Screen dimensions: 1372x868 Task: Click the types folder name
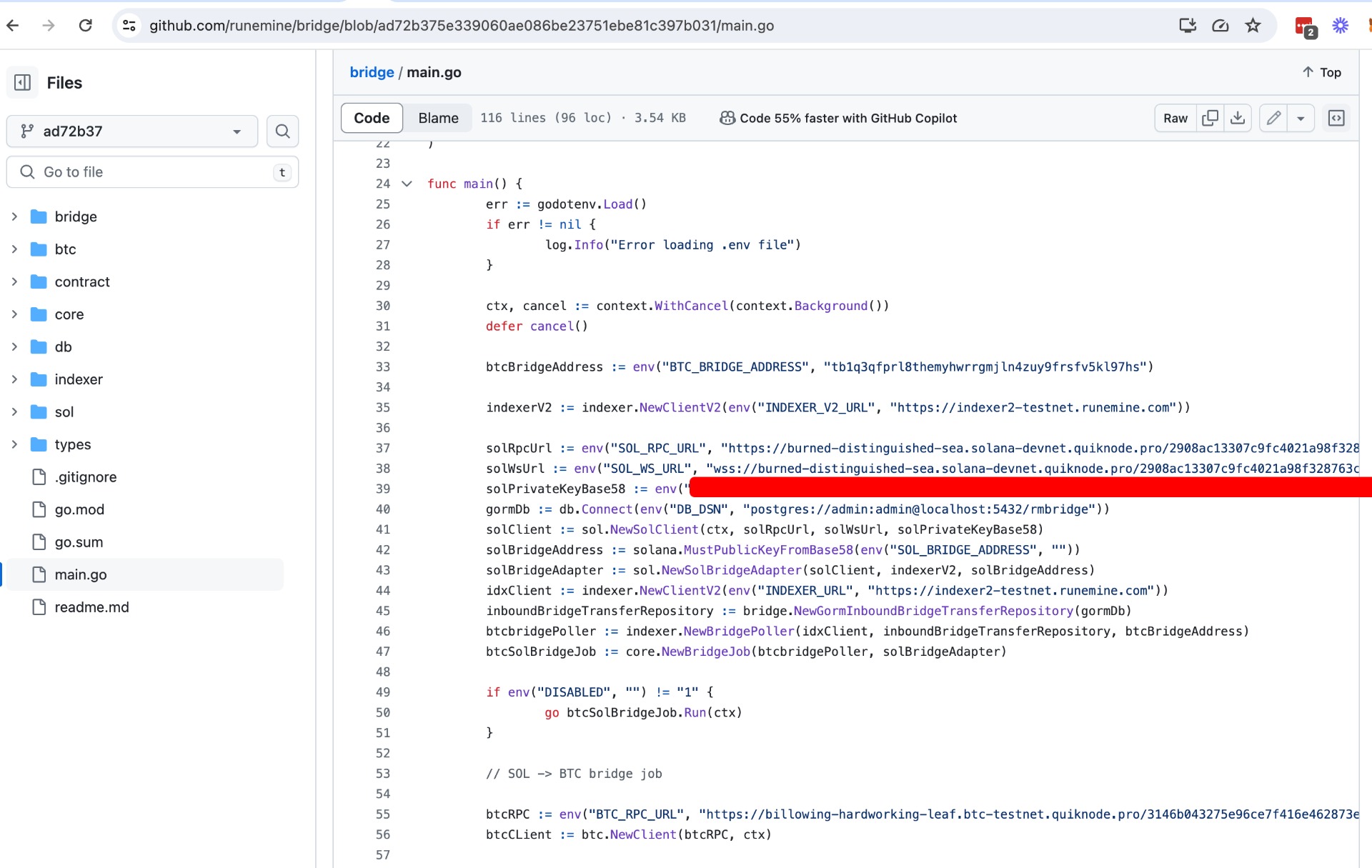pyautogui.click(x=73, y=444)
